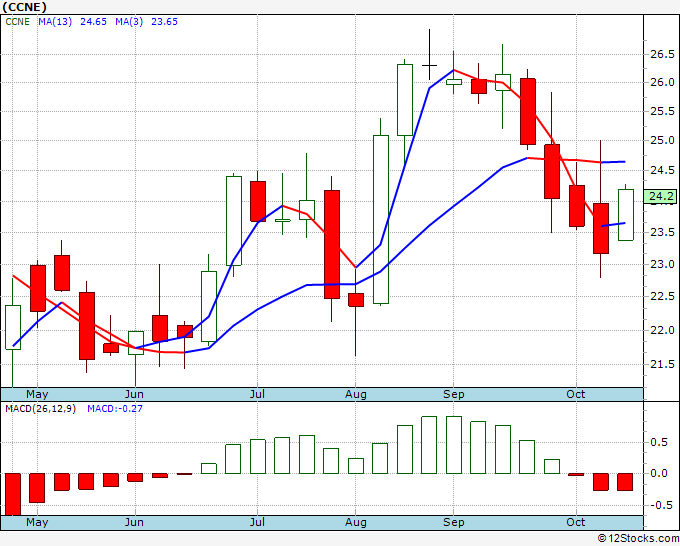Click the 0.5 MACD axis label

tap(659, 443)
